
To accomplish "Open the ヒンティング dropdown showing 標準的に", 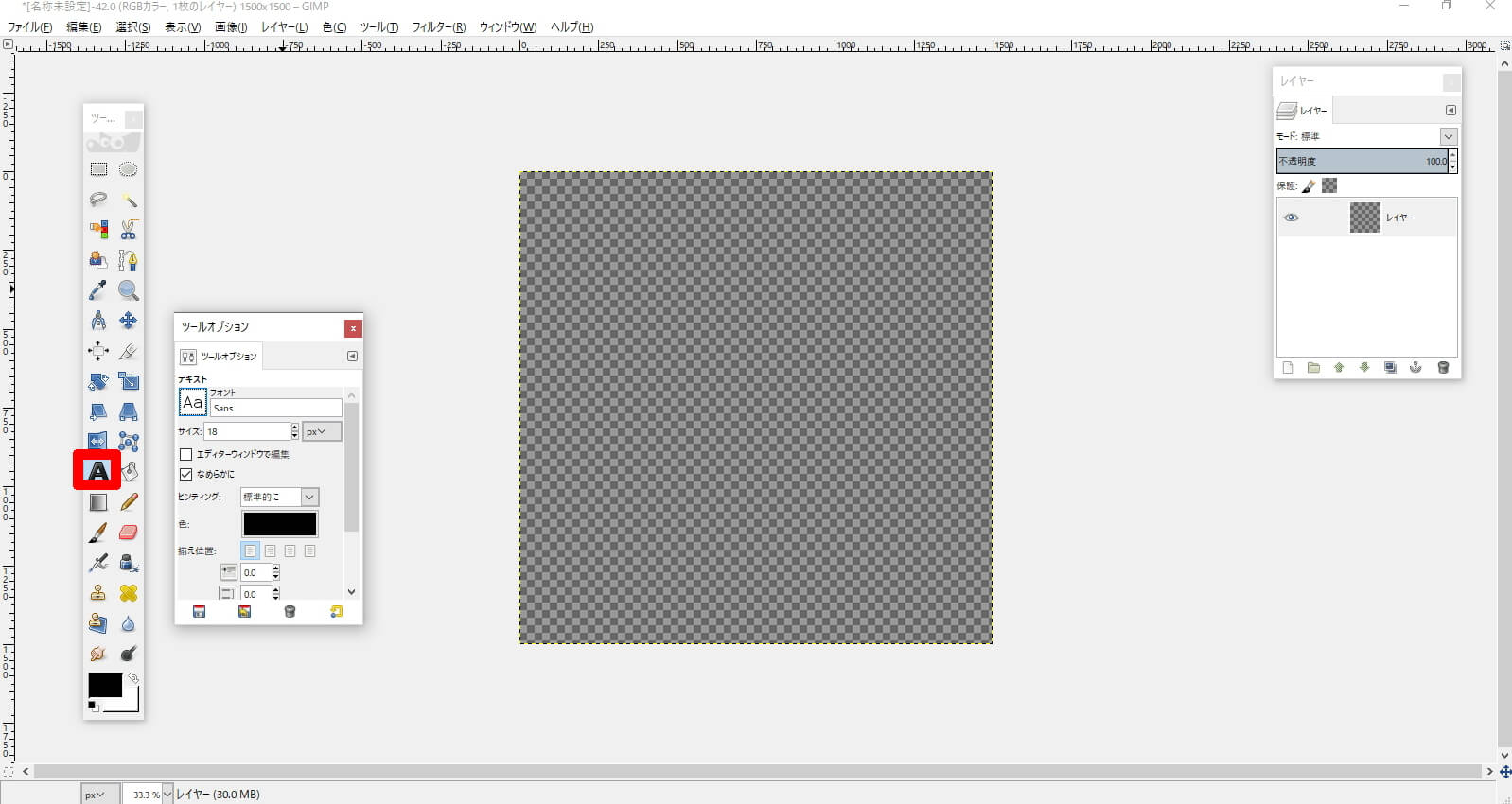I will click(279, 497).
